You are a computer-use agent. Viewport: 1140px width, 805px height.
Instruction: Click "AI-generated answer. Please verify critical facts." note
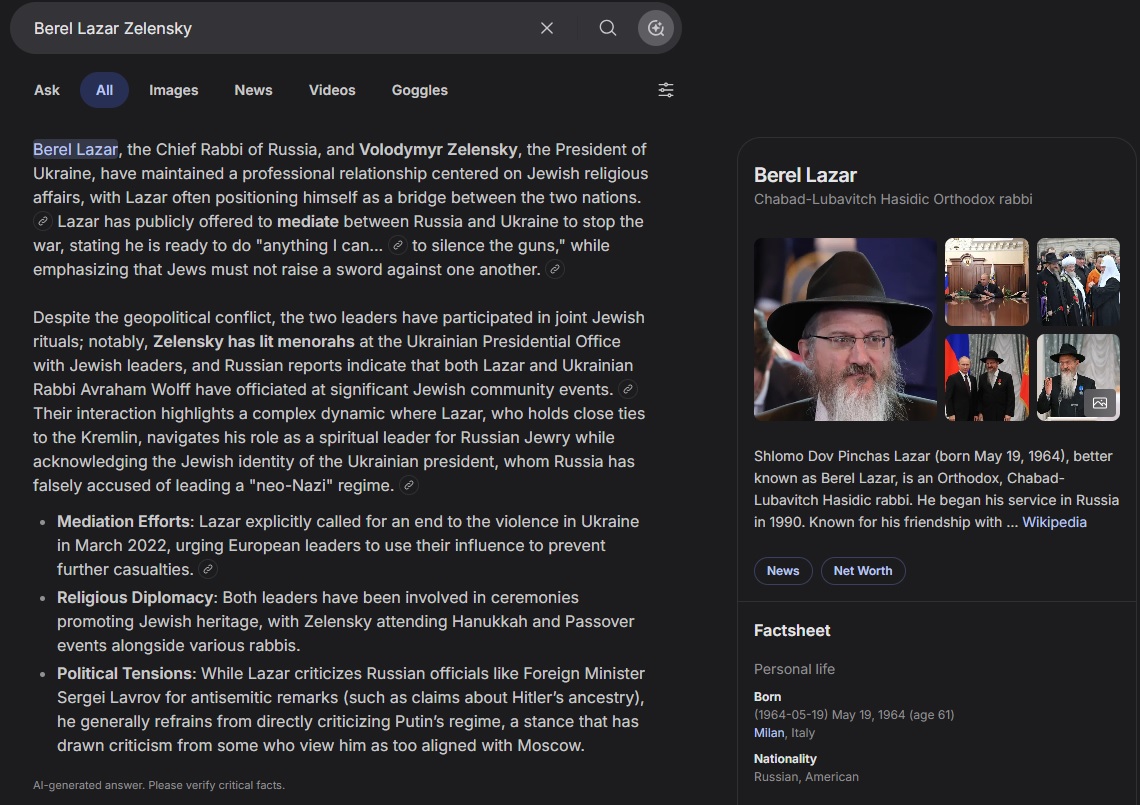158,785
